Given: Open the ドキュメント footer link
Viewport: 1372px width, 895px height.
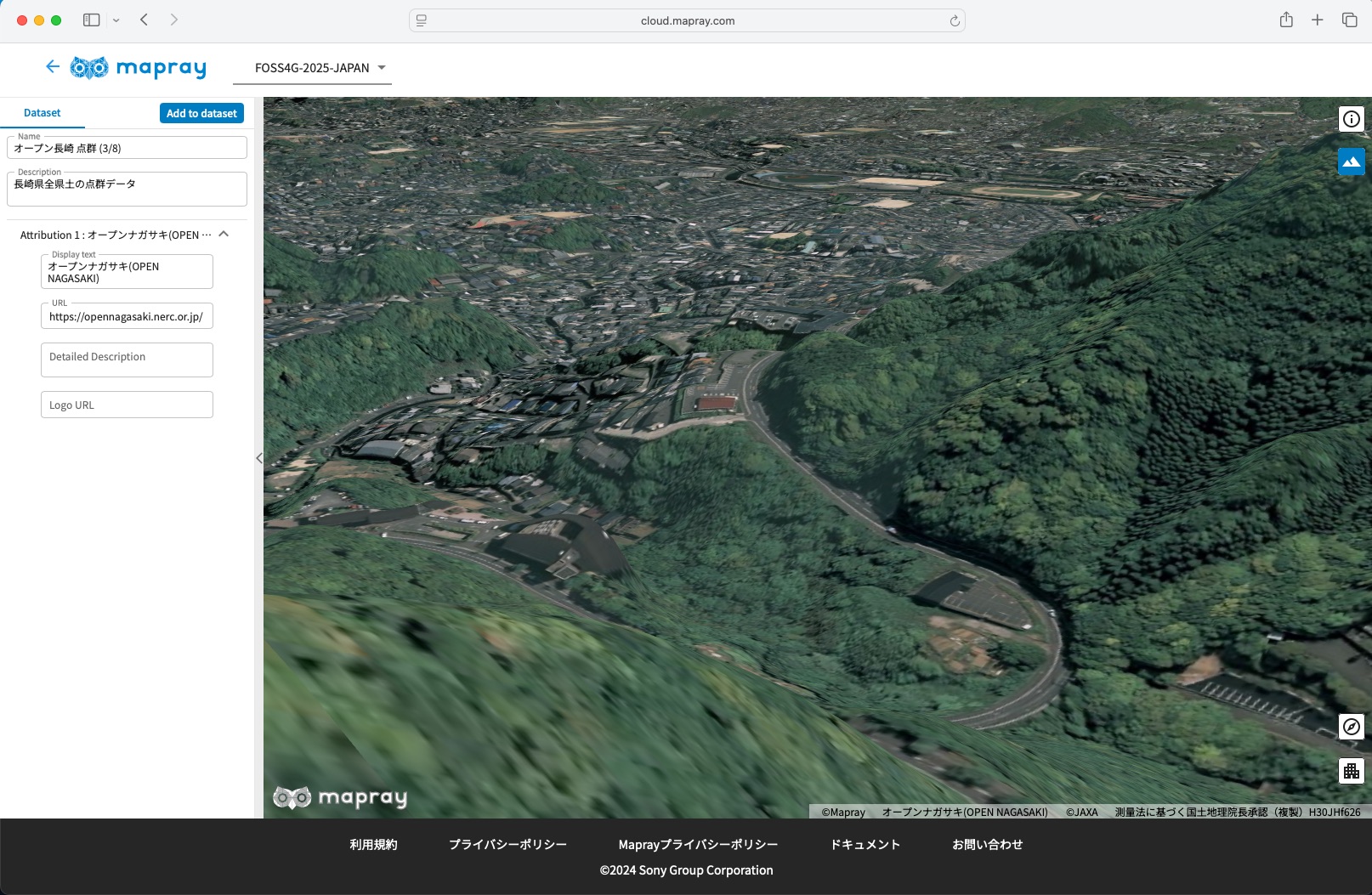Looking at the screenshot, I should (865, 844).
